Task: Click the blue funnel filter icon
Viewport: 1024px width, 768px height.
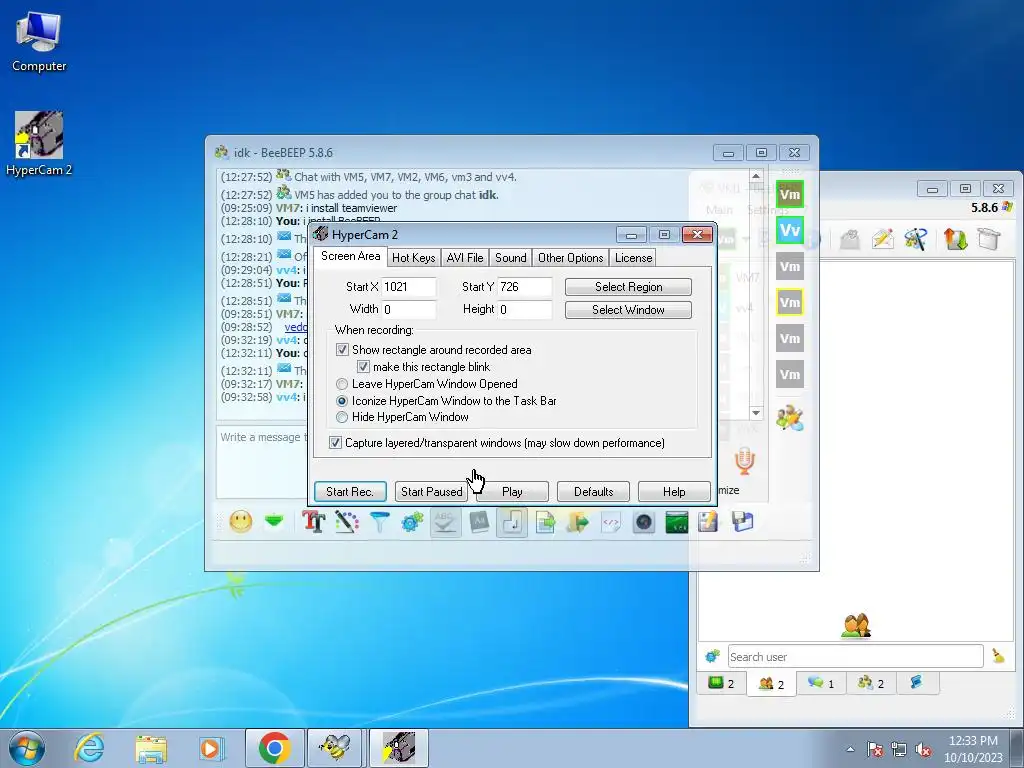Action: pos(379,521)
